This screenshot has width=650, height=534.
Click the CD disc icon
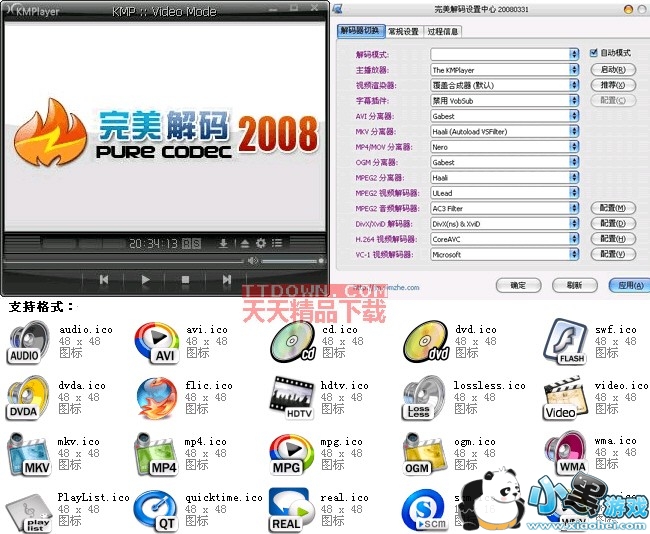[x=292, y=342]
